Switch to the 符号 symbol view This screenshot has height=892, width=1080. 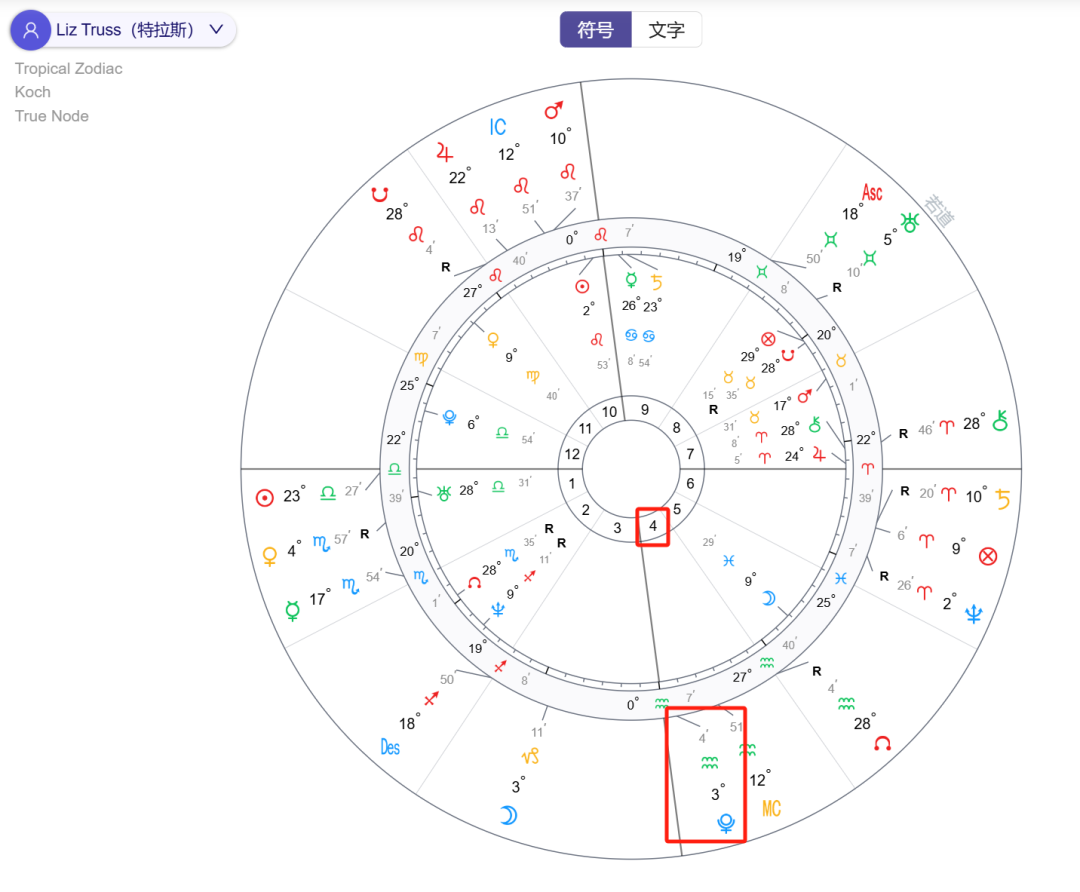point(595,30)
